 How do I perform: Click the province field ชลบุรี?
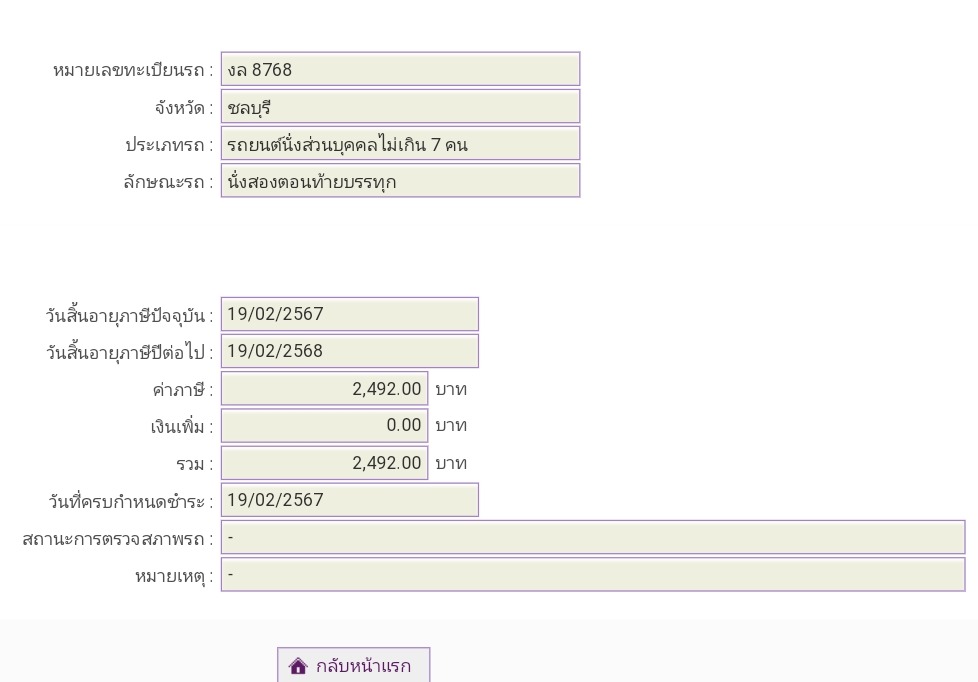[x=400, y=106]
